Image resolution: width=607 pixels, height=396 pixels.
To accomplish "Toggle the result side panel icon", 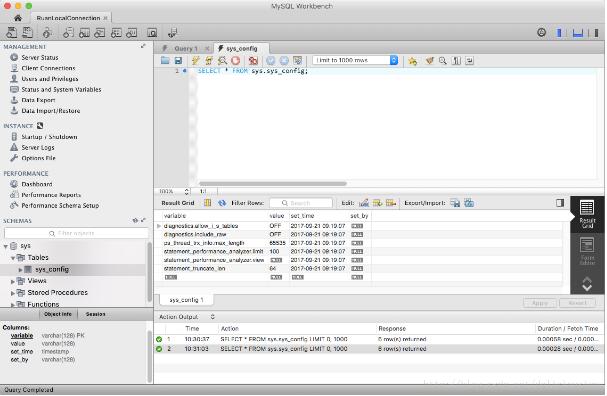I will (x=560, y=203).
